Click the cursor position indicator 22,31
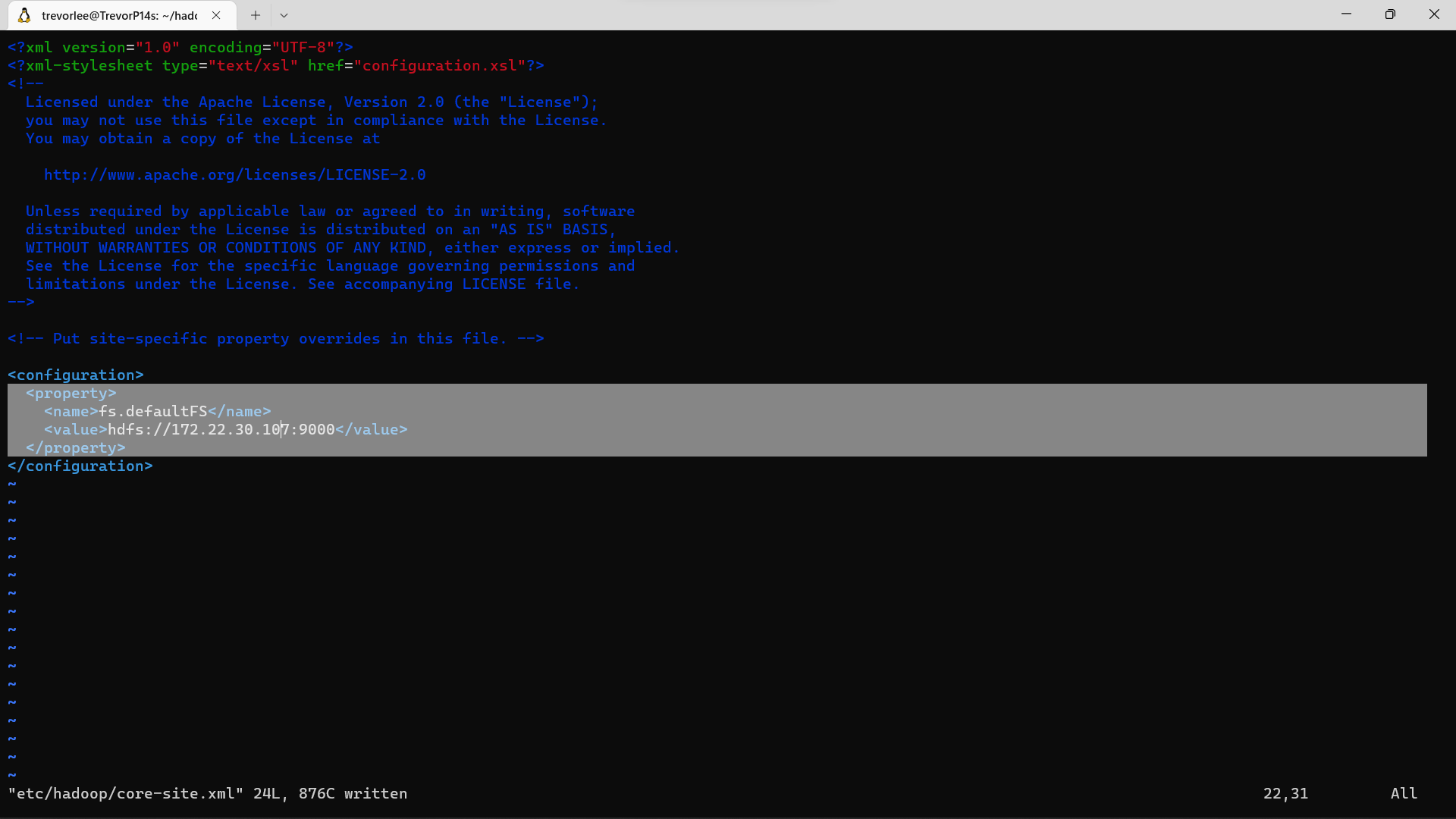Screen dimensions: 1456x819 click(x=1285, y=794)
